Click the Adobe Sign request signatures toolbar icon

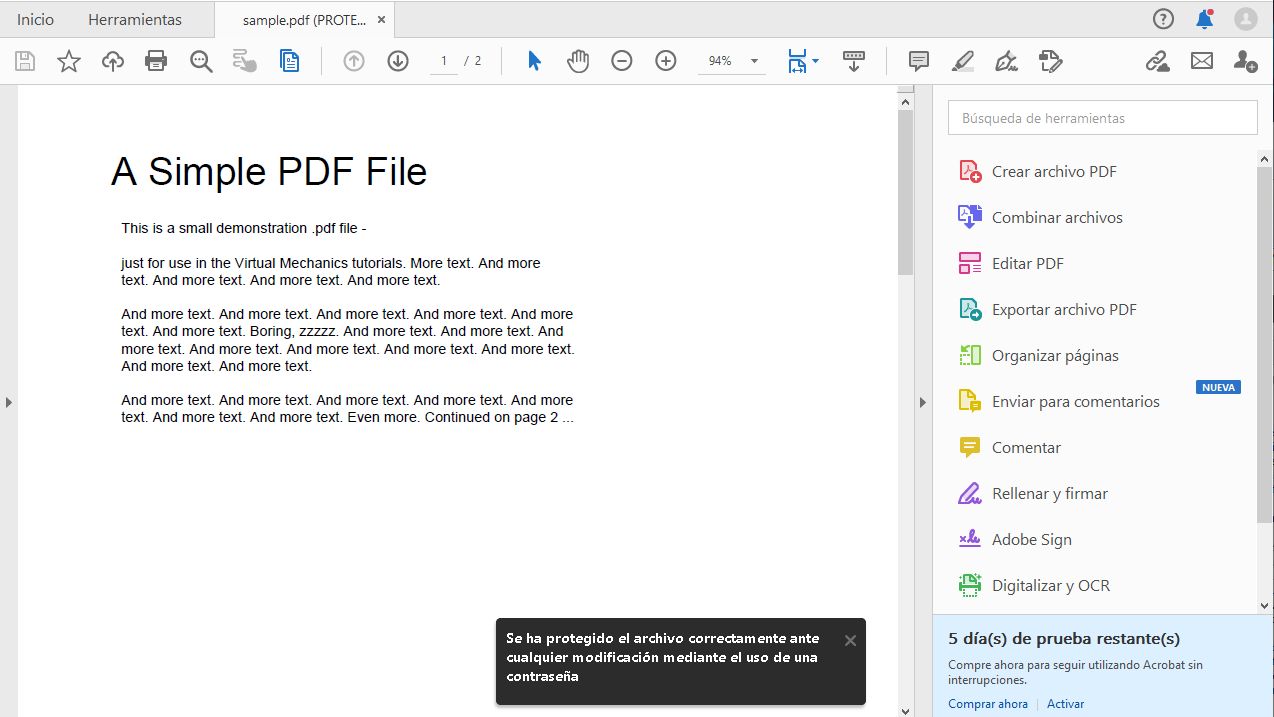click(x=245, y=62)
